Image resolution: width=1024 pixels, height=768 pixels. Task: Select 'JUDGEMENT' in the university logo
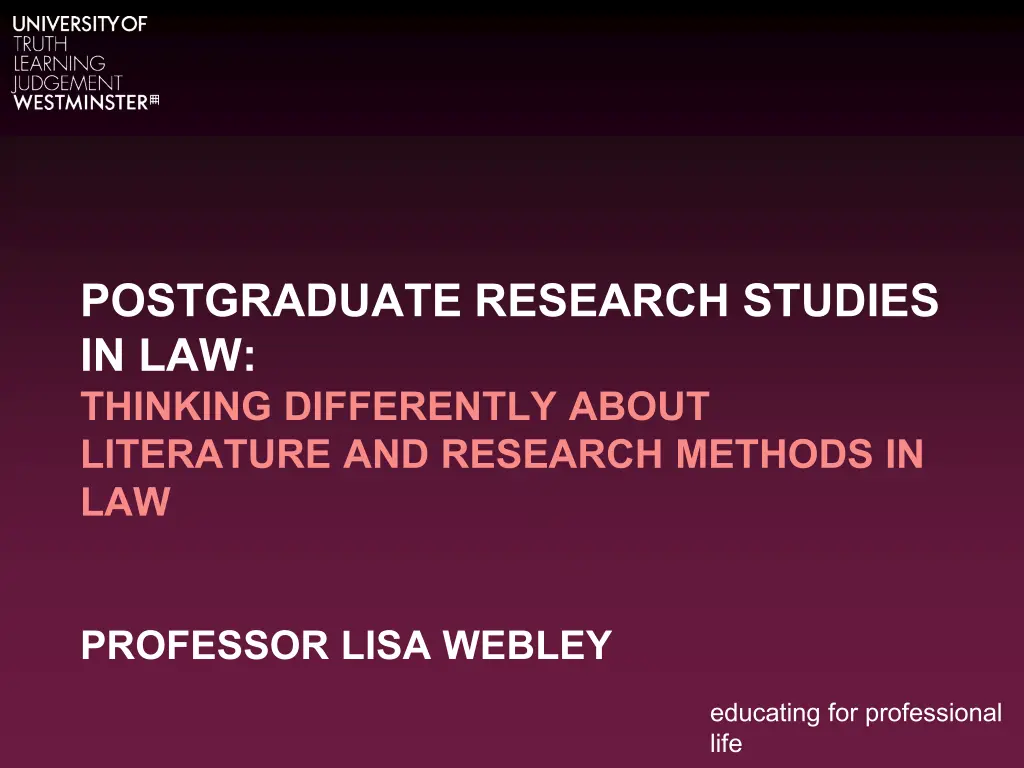click(67, 83)
